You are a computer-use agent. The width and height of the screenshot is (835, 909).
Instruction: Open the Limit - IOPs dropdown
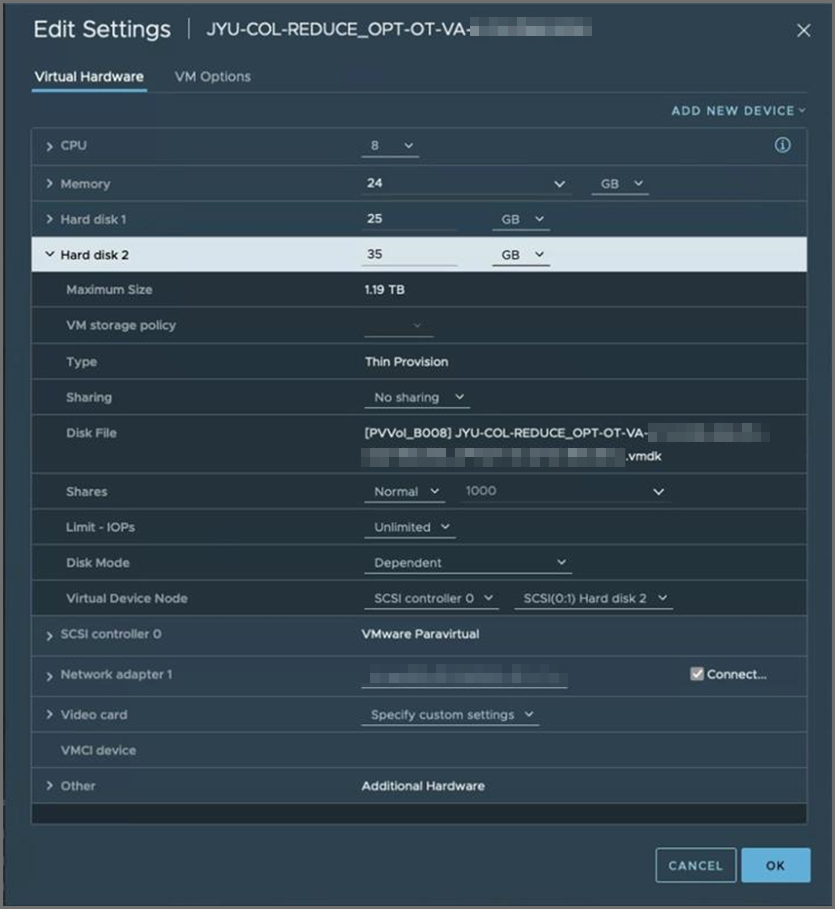pyautogui.click(x=409, y=527)
